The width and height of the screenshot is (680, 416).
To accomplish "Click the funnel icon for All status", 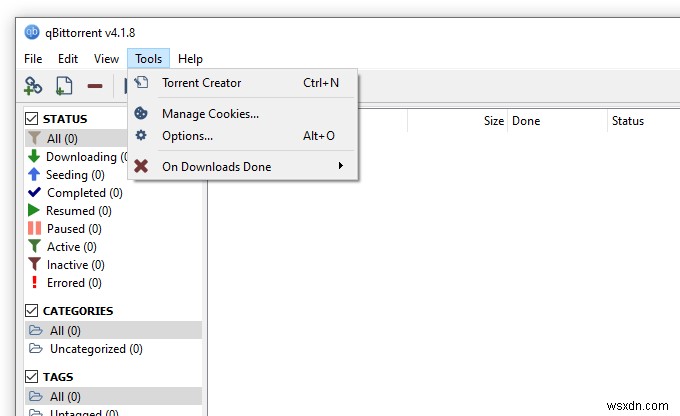I will click(34, 138).
